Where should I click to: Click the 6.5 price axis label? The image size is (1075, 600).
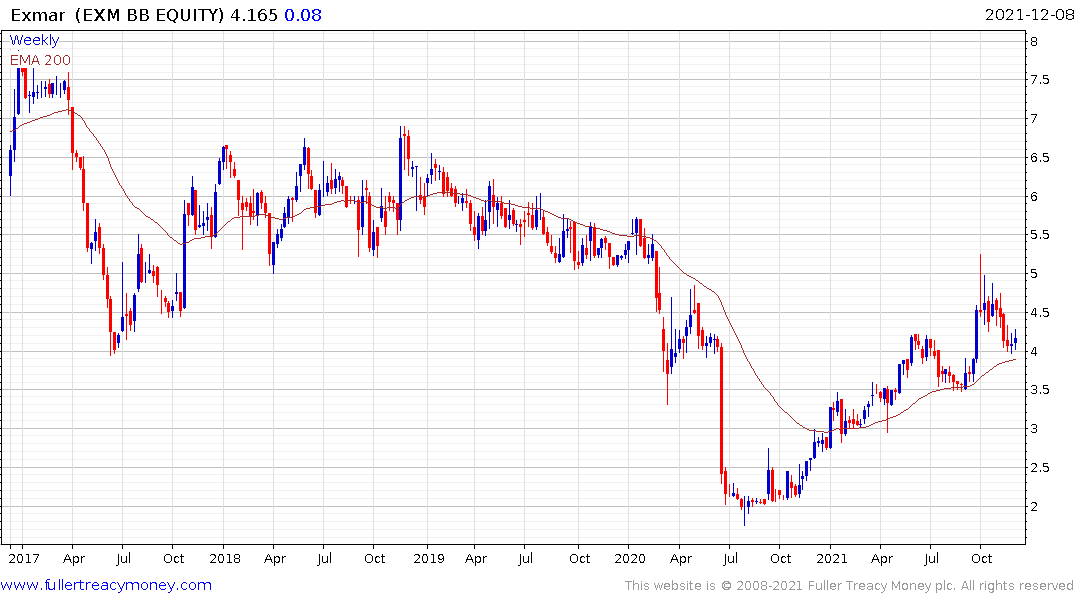1039,158
